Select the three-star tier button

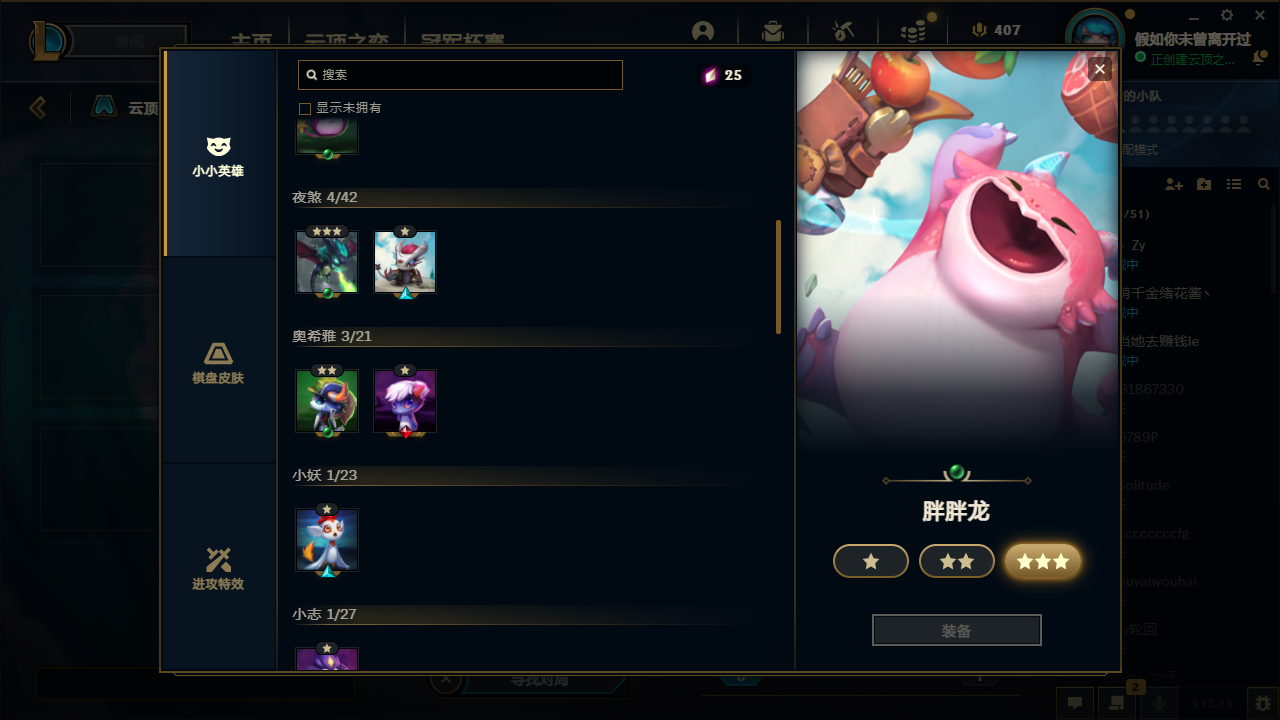1043,561
